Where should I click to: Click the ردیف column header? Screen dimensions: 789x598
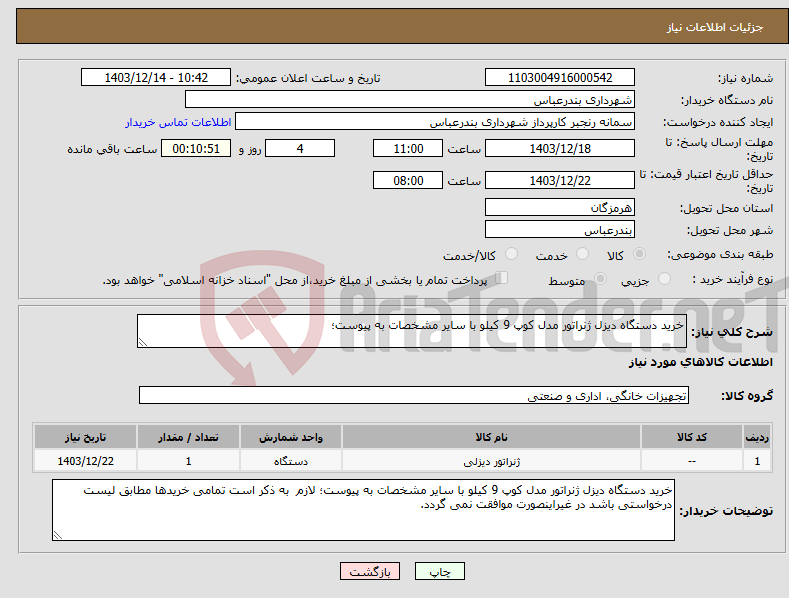(x=757, y=437)
